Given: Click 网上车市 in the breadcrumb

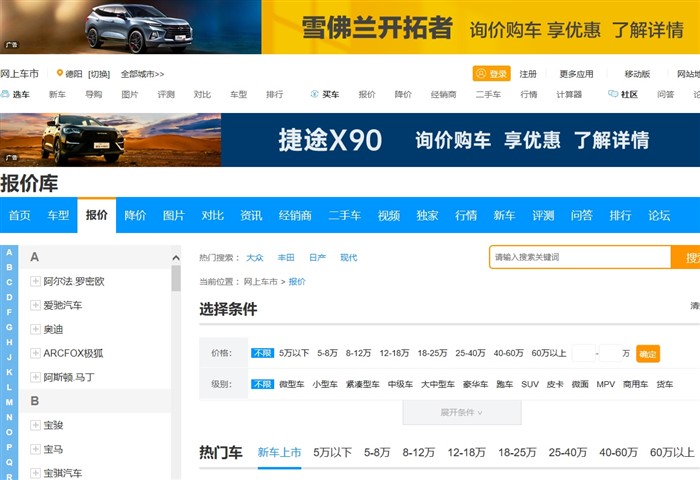Looking at the screenshot, I should (x=260, y=281).
